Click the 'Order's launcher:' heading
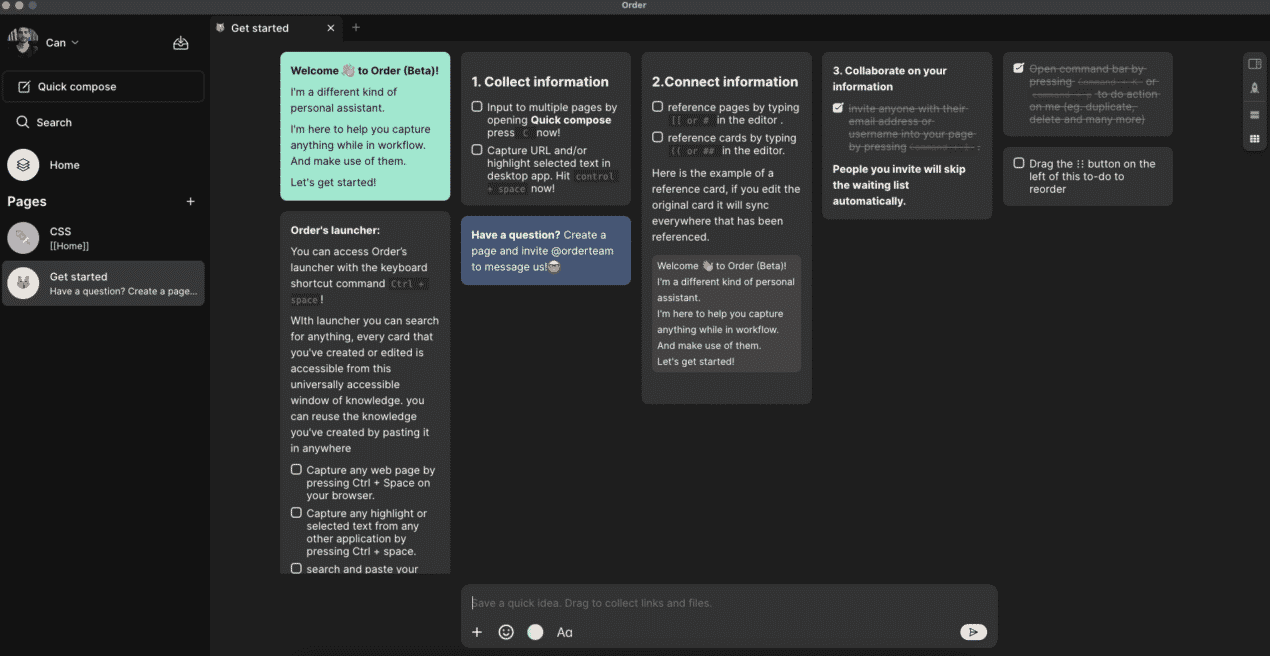The image size is (1270, 656). [335, 230]
